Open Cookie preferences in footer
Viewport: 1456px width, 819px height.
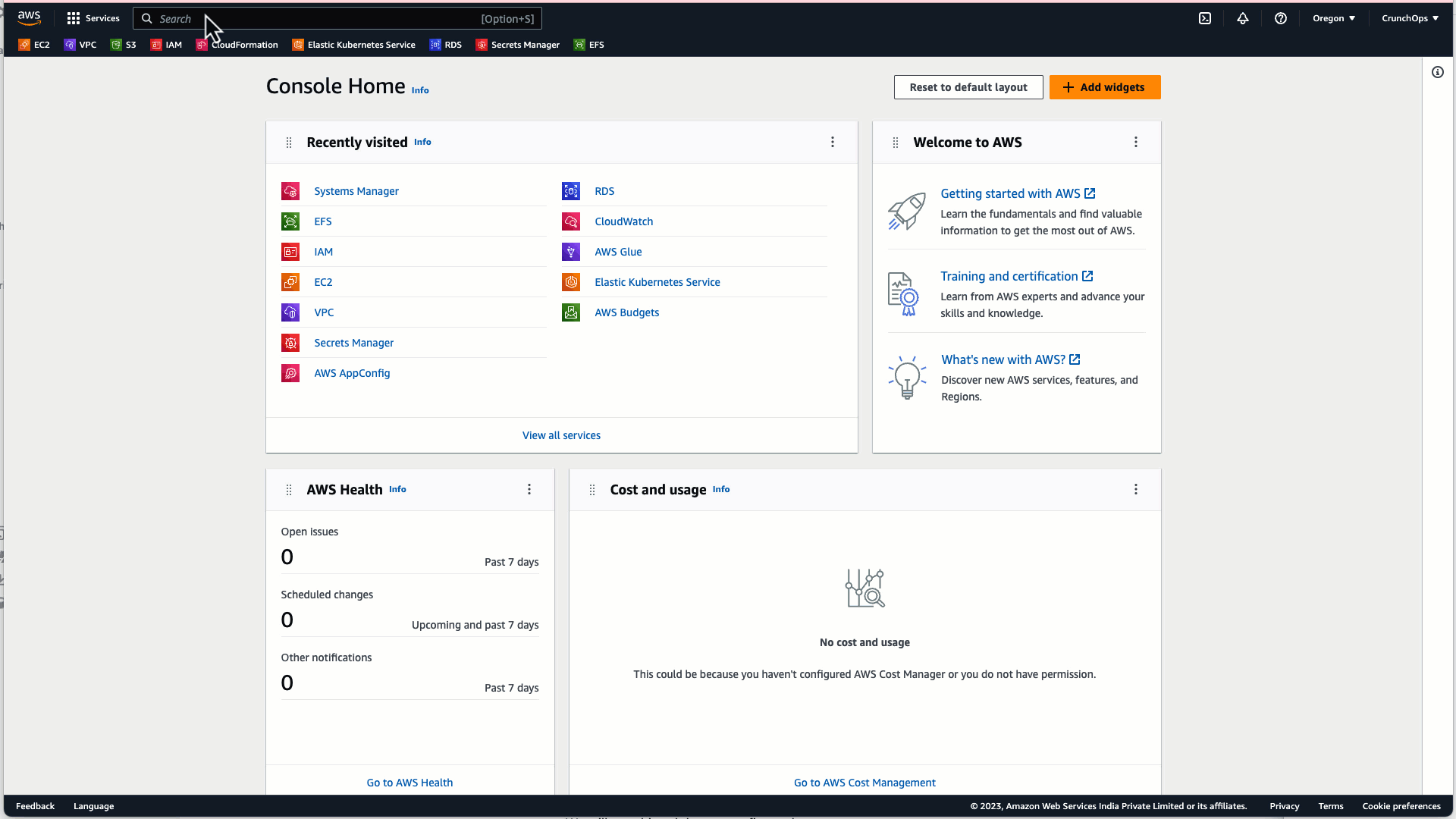[1401, 806]
